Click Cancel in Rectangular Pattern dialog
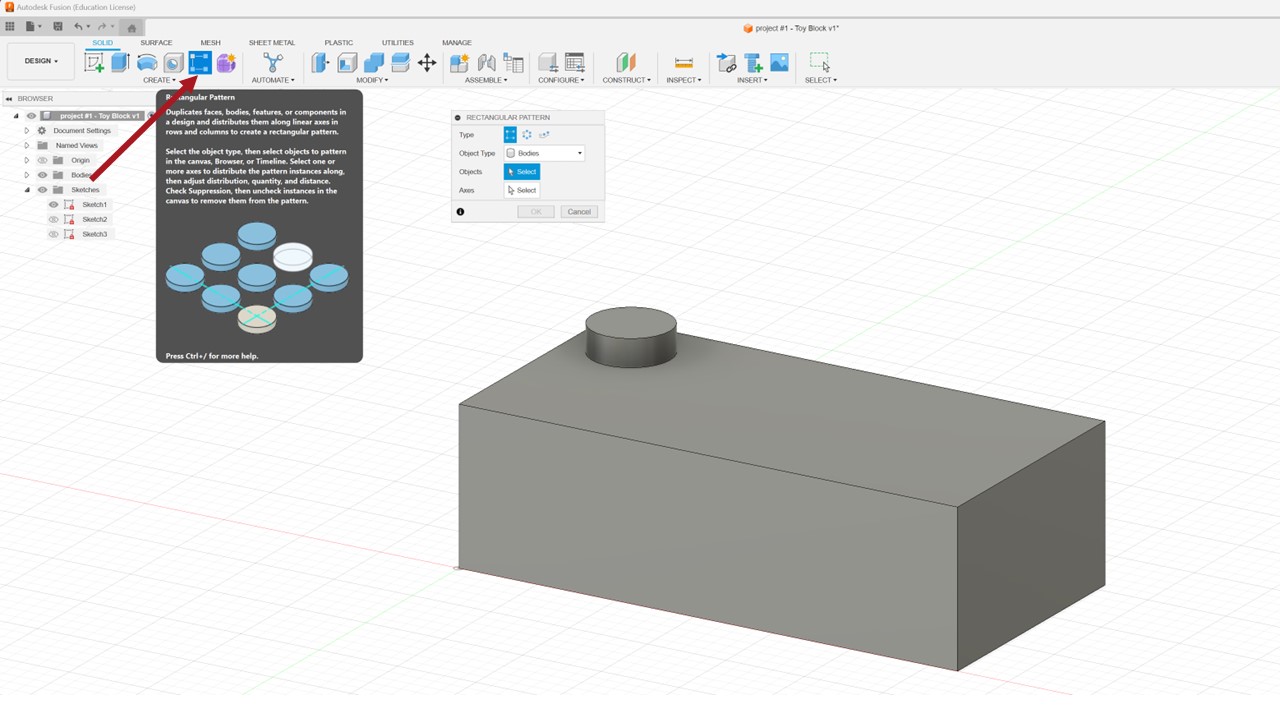1280x720 pixels. (x=579, y=212)
